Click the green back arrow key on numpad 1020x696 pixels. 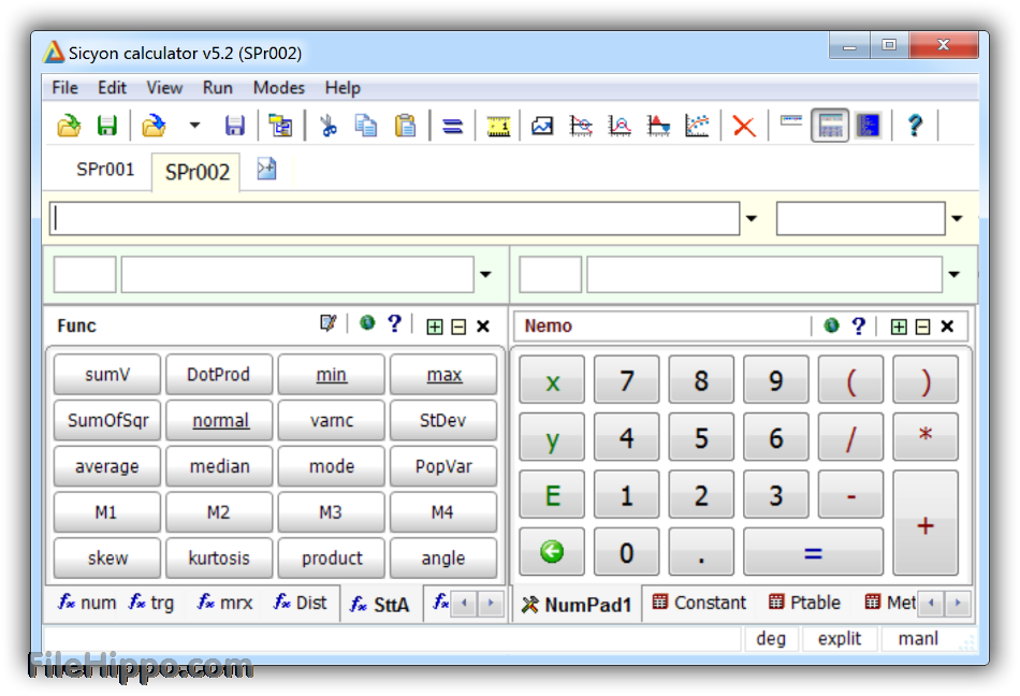pos(551,551)
